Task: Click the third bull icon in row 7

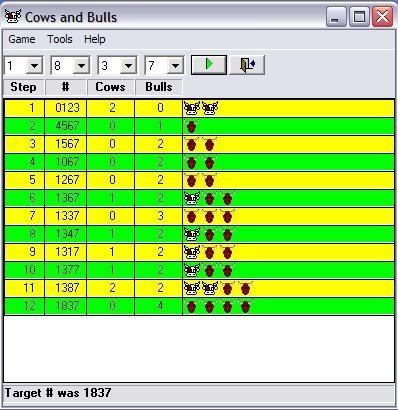Action: coord(227,217)
